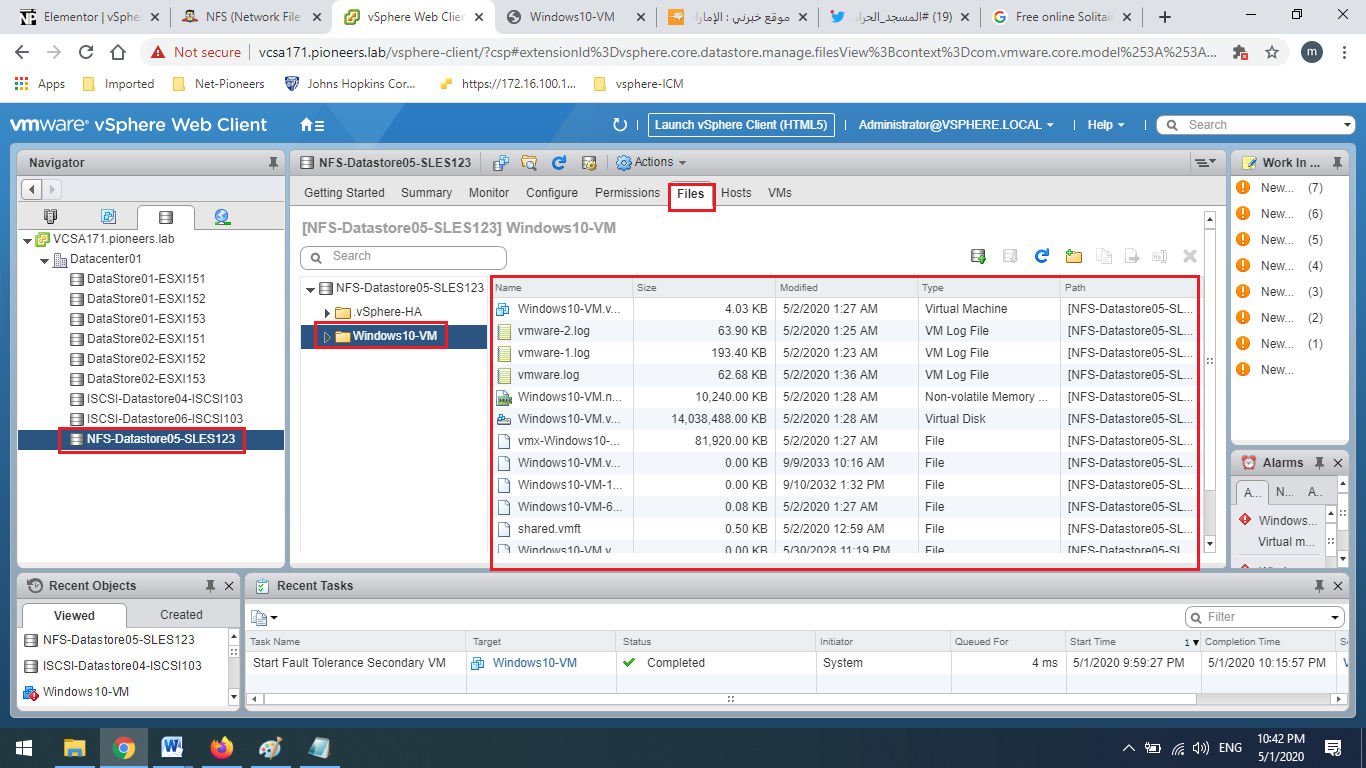
Task: Click the upload file to datastore icon
Action: 979,257
